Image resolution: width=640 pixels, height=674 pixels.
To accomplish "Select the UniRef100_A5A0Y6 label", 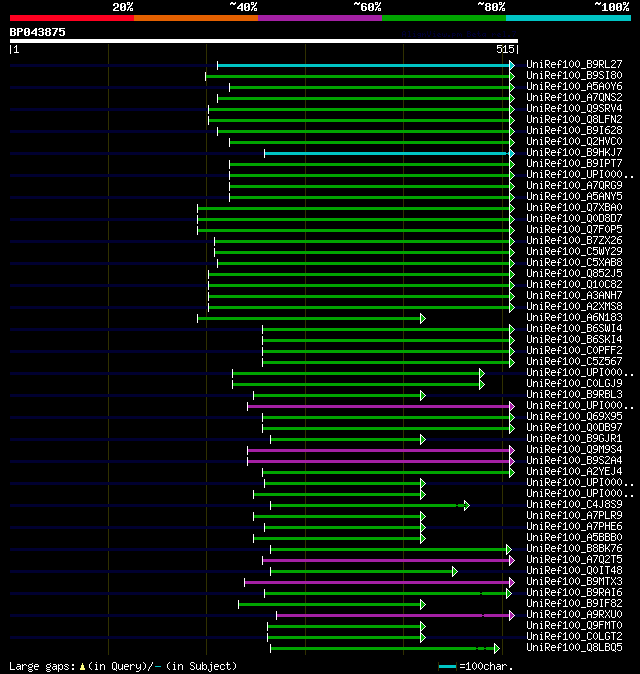I will [574, 86].
